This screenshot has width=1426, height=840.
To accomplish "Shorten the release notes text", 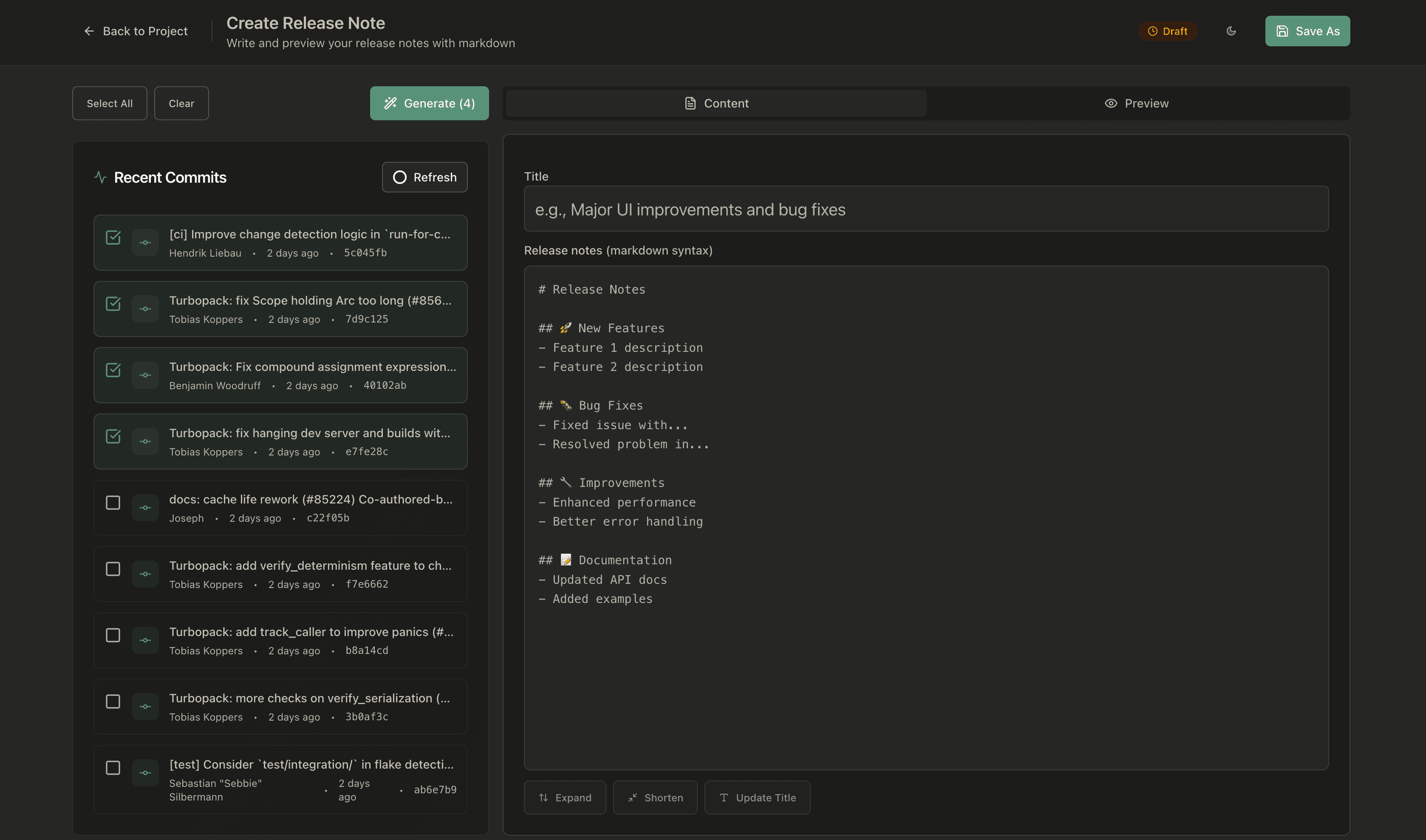I will pos(655,797).
